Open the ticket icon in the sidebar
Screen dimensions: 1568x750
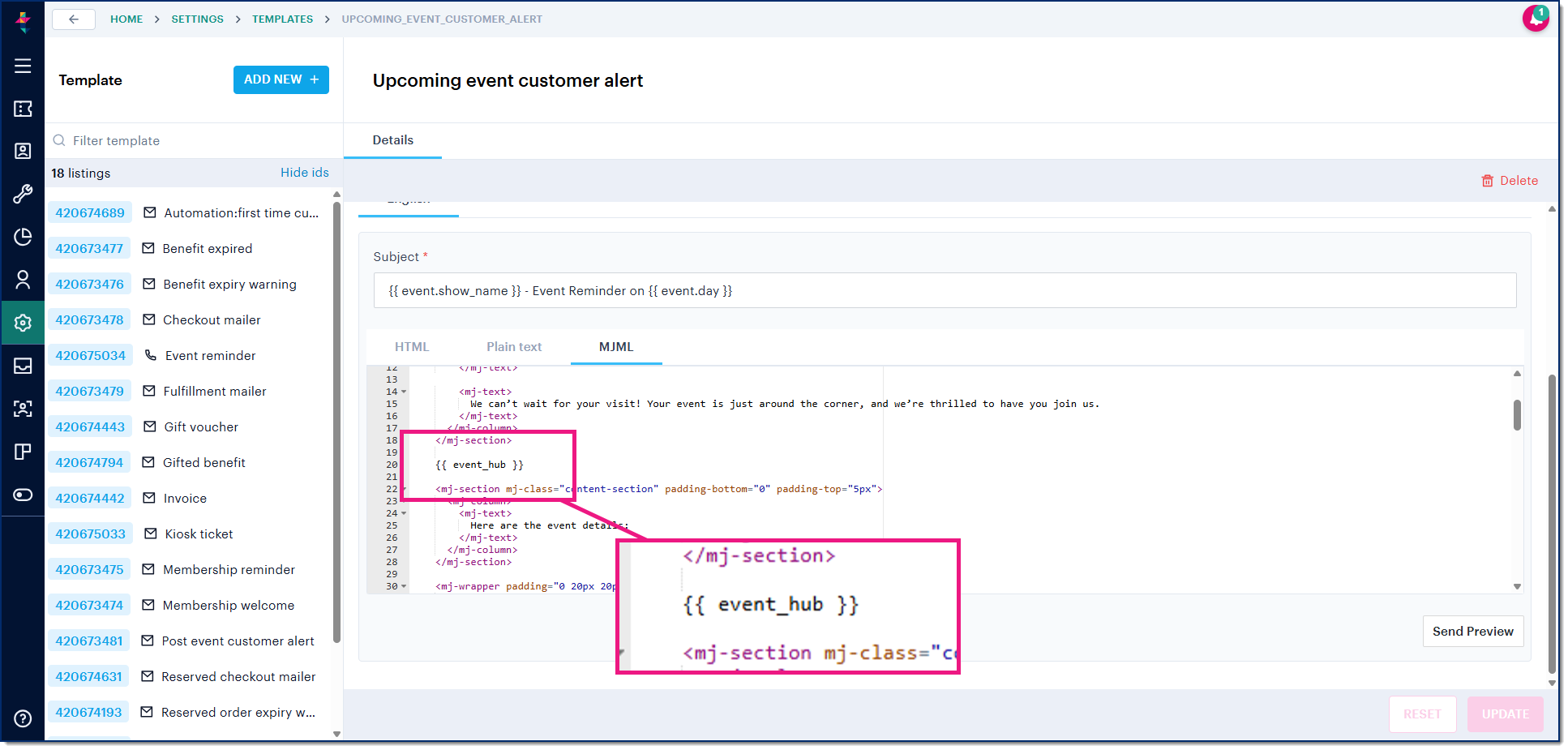pyautogui.click(x=23, y=109)
